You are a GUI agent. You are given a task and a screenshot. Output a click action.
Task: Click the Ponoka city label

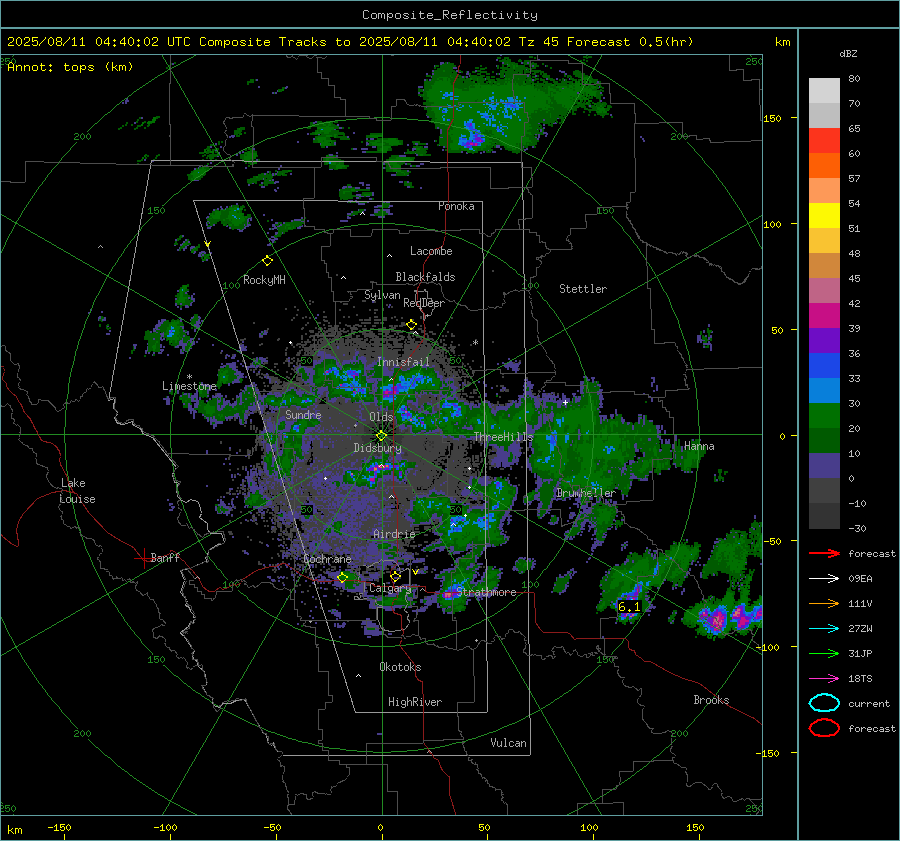point(456,206)
